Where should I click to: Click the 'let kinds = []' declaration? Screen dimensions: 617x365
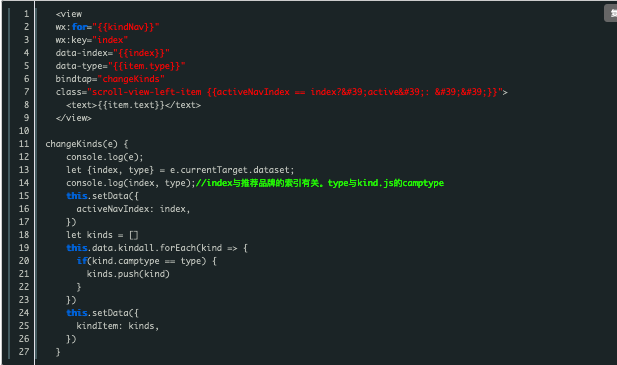(102, 235)
